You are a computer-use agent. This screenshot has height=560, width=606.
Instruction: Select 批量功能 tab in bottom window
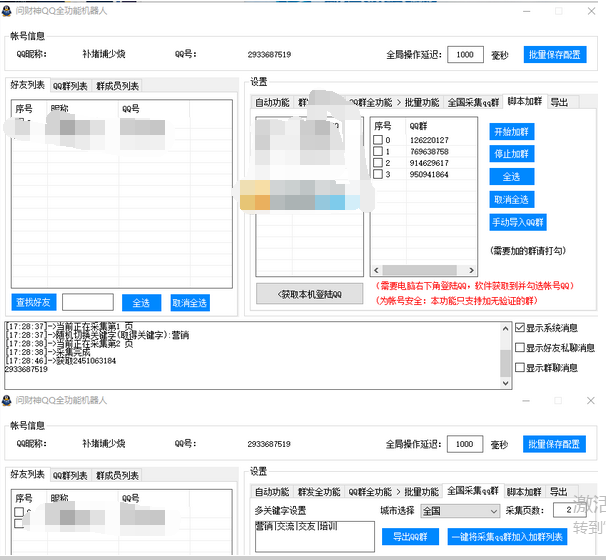421,492
